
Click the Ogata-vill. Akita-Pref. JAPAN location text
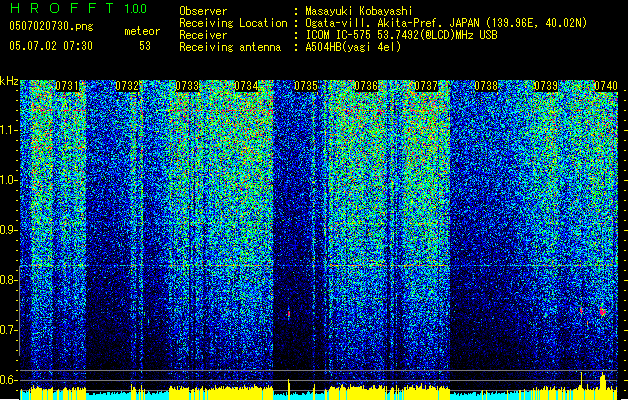click(446, 23)
